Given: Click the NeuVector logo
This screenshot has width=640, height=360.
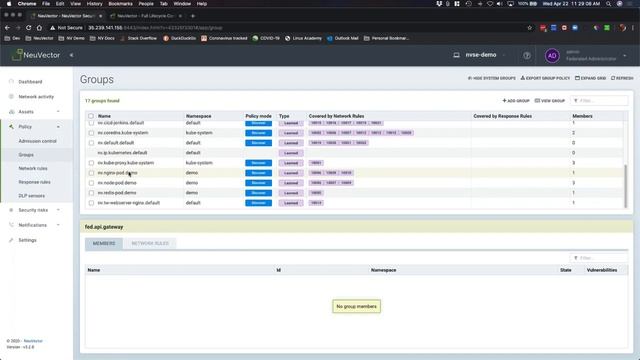Looking at the screenshot, I should tap(36, 55).
